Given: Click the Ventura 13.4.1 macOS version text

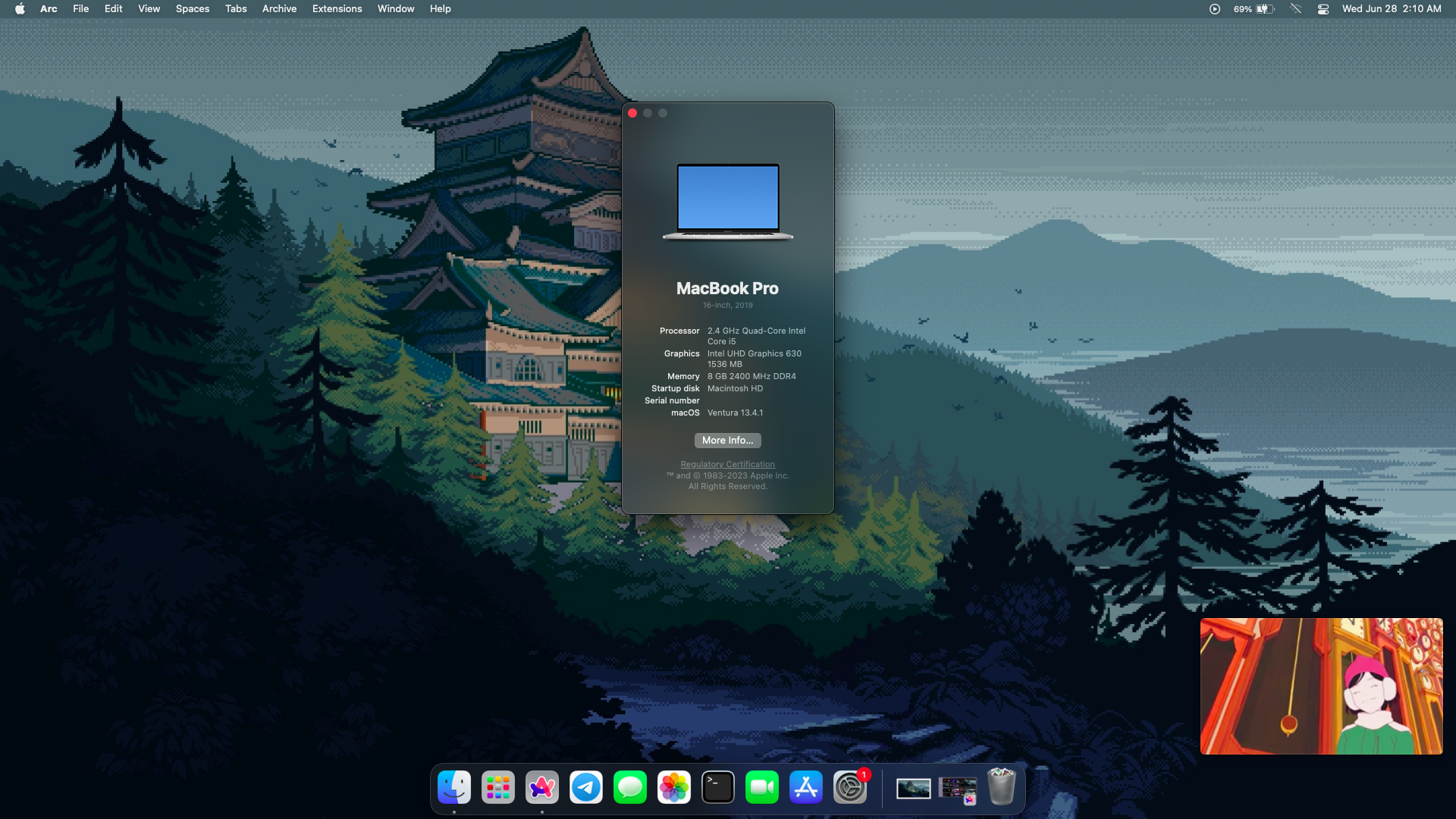Looking at the screenshot, I should 736,413.
